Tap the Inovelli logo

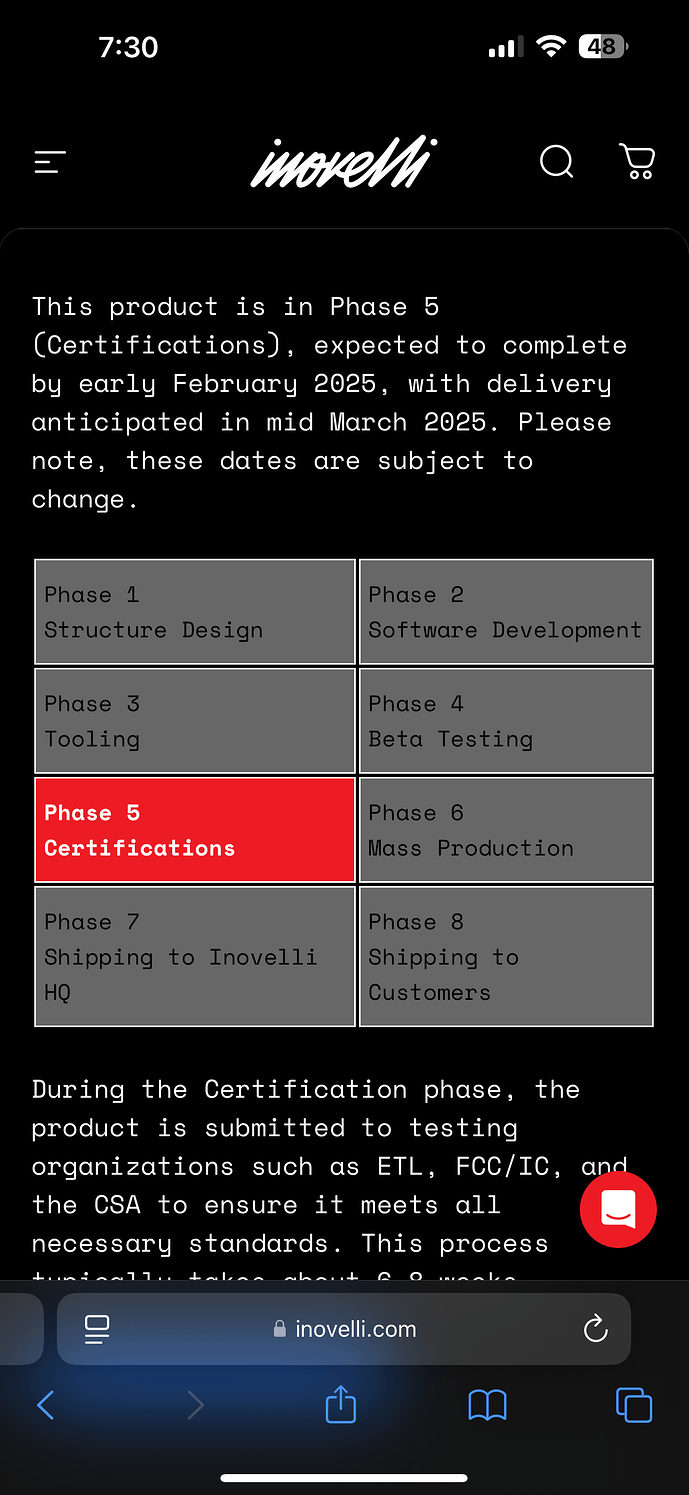click(x=343, y=163)
